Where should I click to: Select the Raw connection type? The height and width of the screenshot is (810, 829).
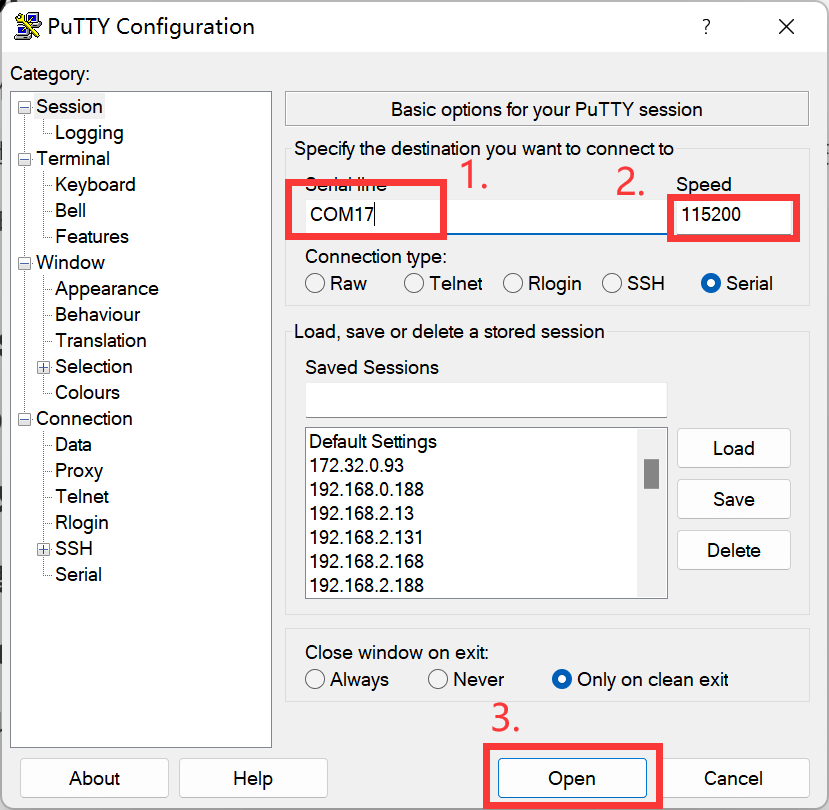(x=314, y=283)
